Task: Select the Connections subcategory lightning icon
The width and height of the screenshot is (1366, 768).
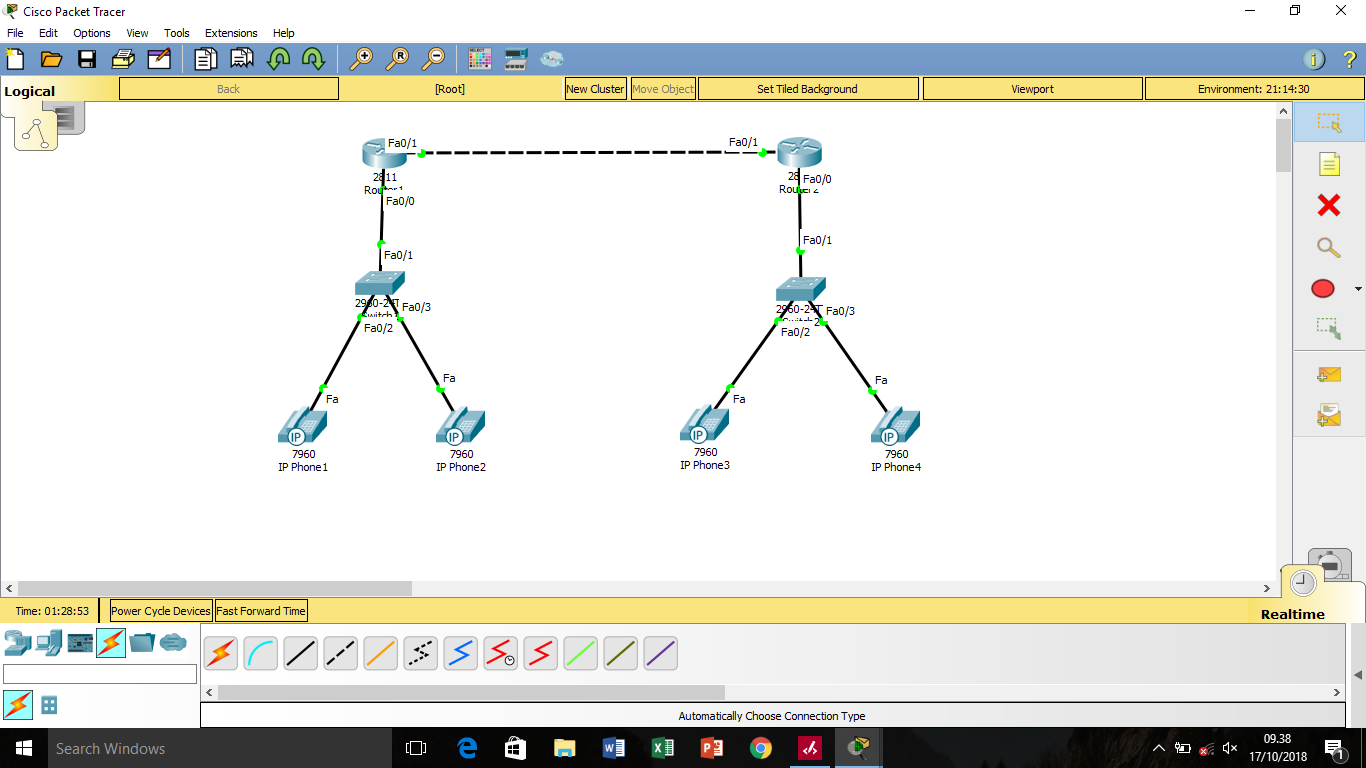Action: [x=17, y=705]
